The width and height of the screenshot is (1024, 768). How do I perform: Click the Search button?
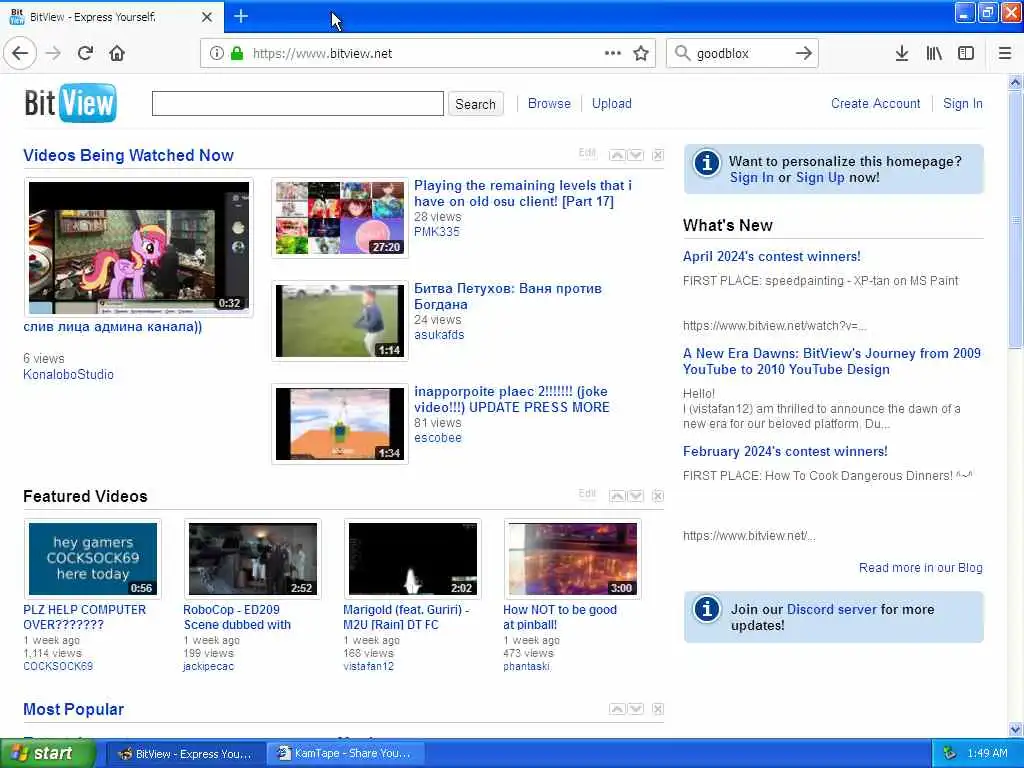[x=475, y=104]
